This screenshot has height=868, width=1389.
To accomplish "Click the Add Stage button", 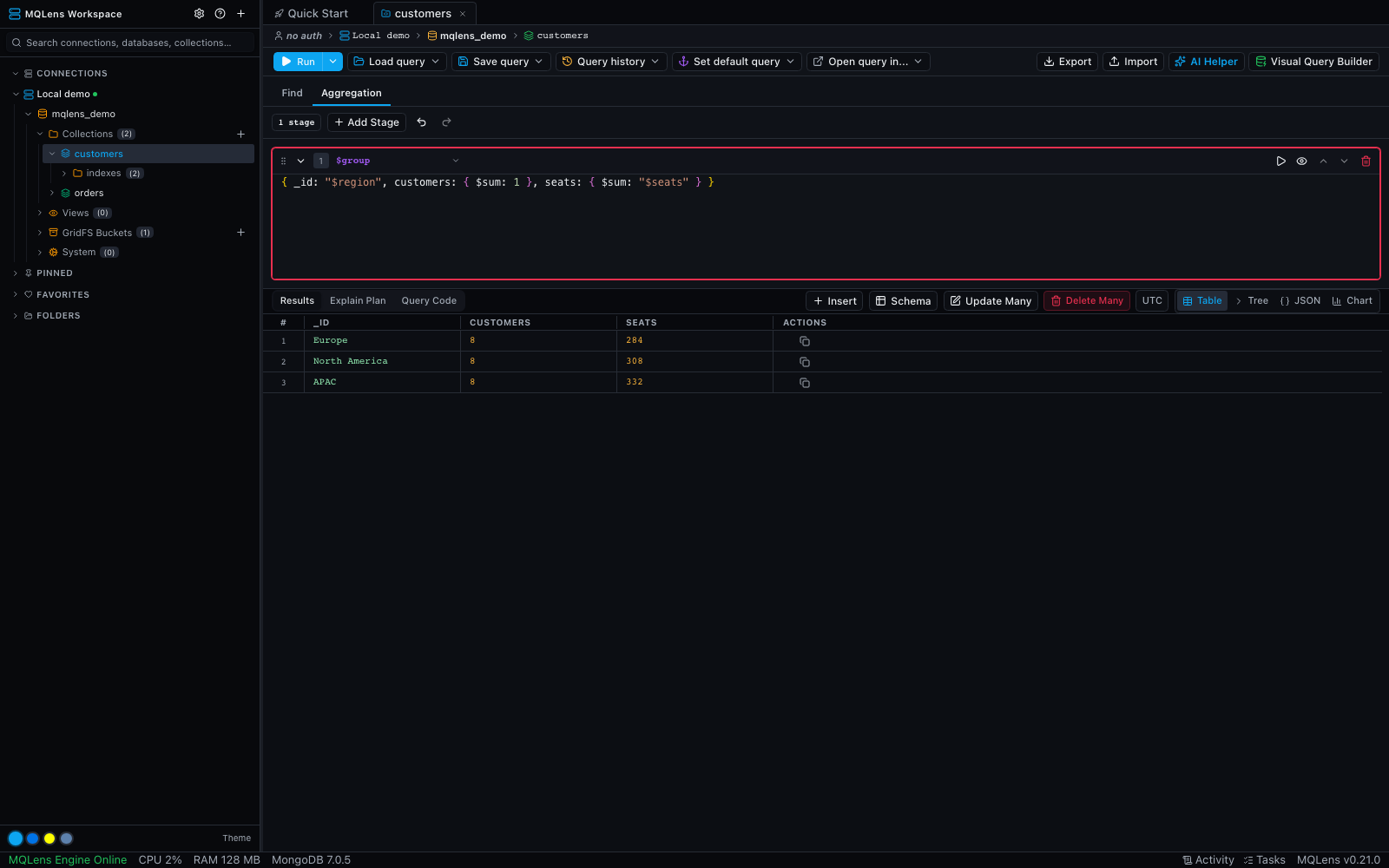I will [366, 122].
